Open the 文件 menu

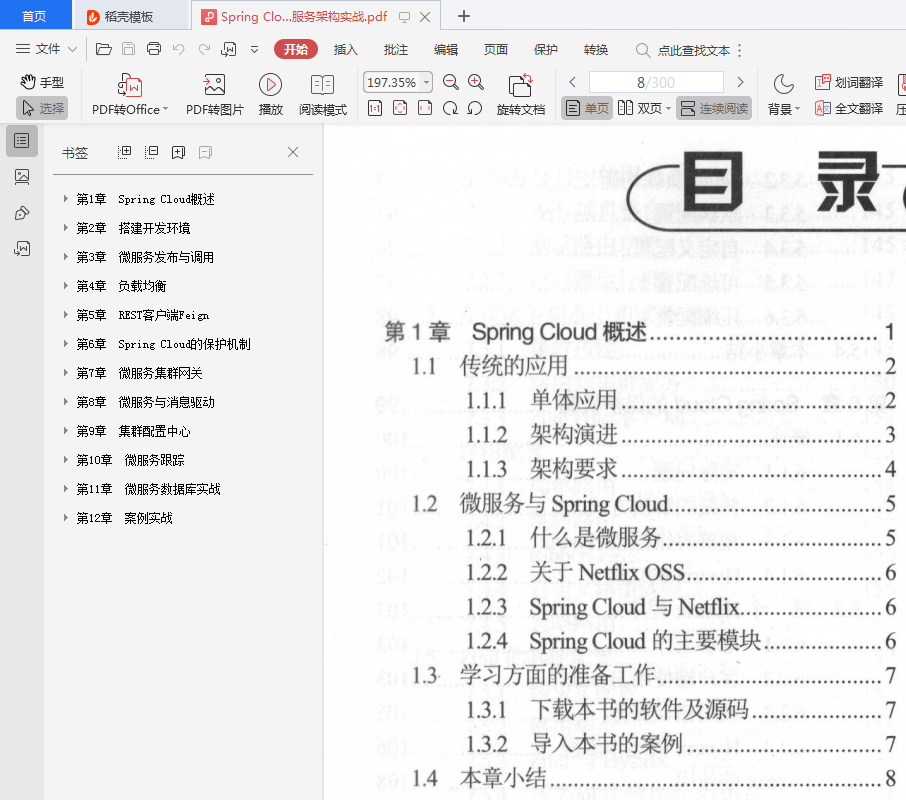coord(46,49)
